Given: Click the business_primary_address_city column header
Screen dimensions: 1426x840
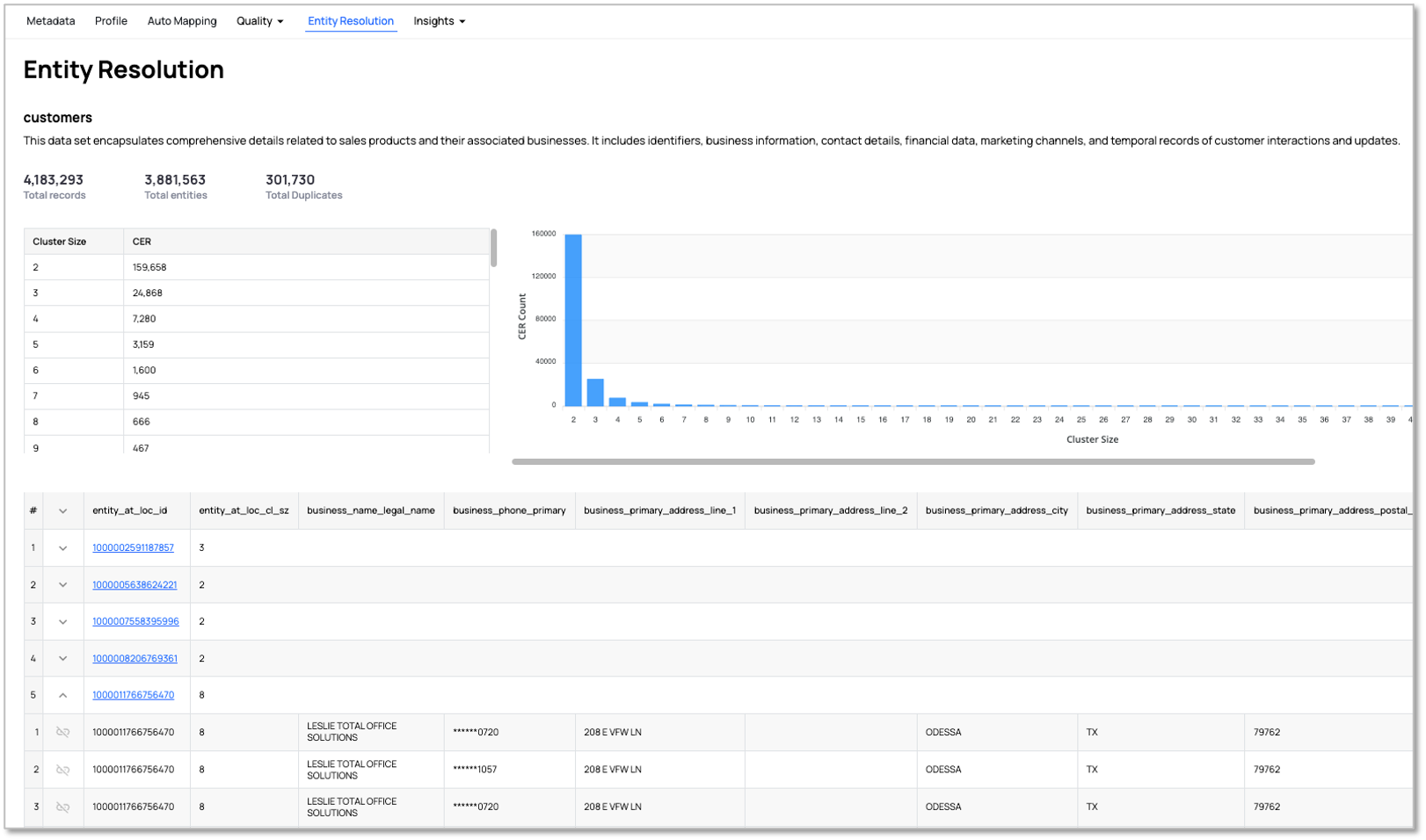Looking at the screenshot, I should coord(997,511).
